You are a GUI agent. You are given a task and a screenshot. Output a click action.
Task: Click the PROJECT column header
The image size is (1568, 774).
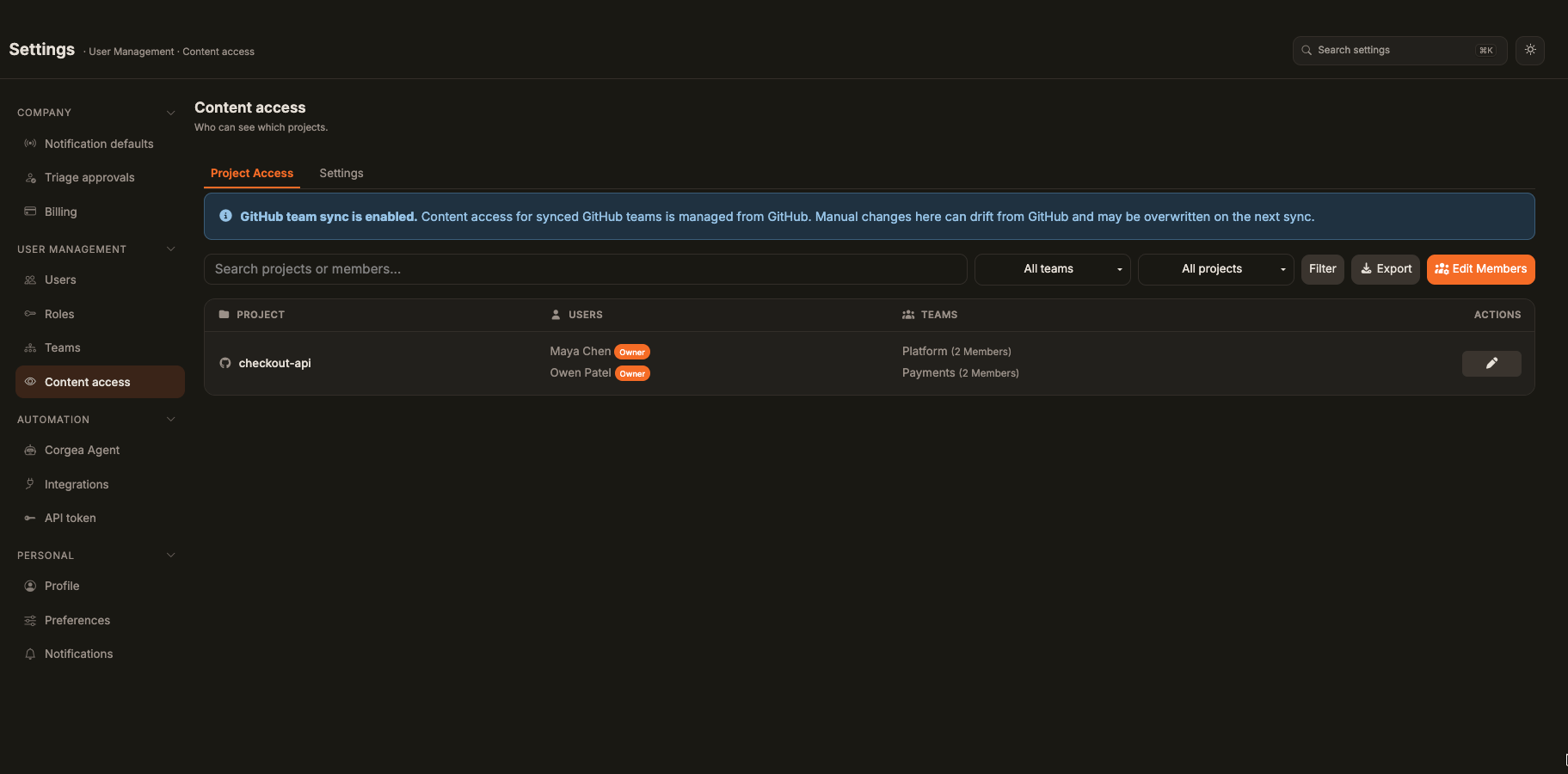(260, 315)
